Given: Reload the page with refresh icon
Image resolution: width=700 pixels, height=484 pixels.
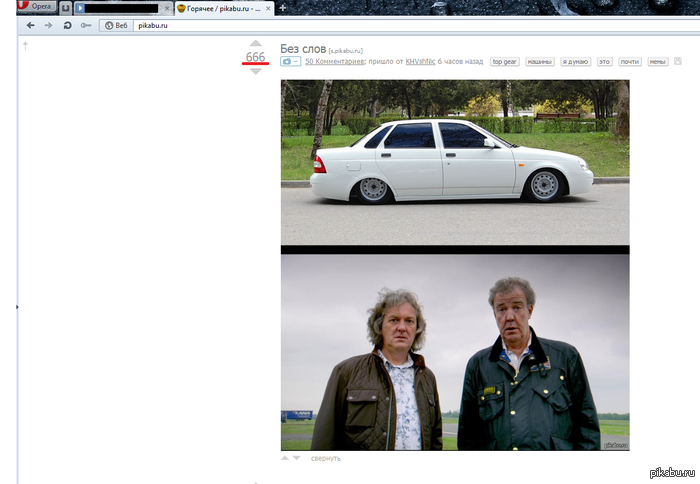Looking at the screenshot, I should tap(67, 25).
